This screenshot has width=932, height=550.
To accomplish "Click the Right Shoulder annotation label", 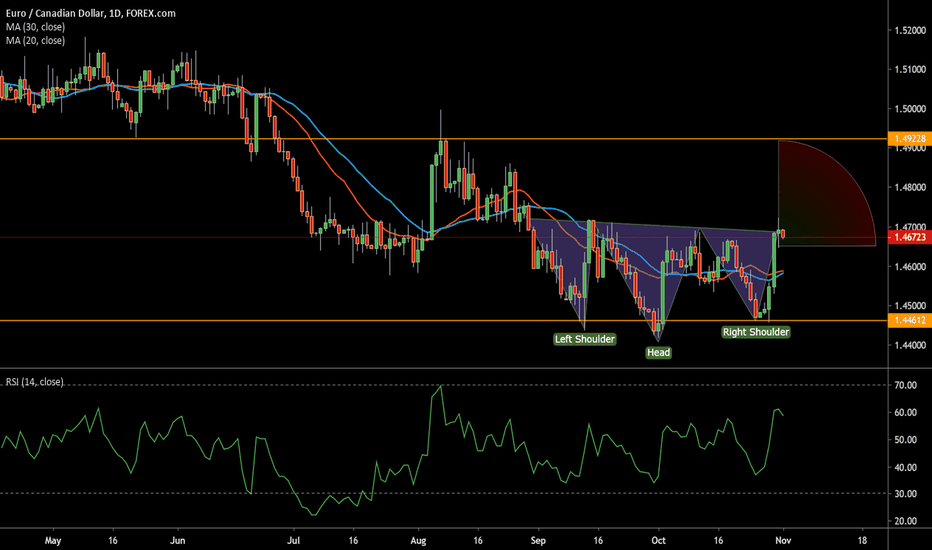I will [x=756, y=332].
